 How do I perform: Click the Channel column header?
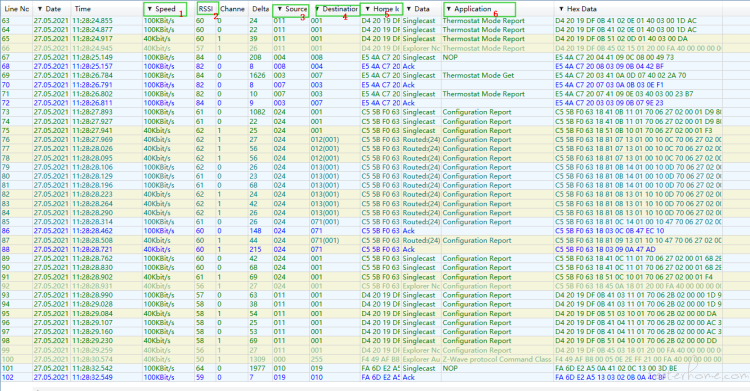tap(232, 9)
